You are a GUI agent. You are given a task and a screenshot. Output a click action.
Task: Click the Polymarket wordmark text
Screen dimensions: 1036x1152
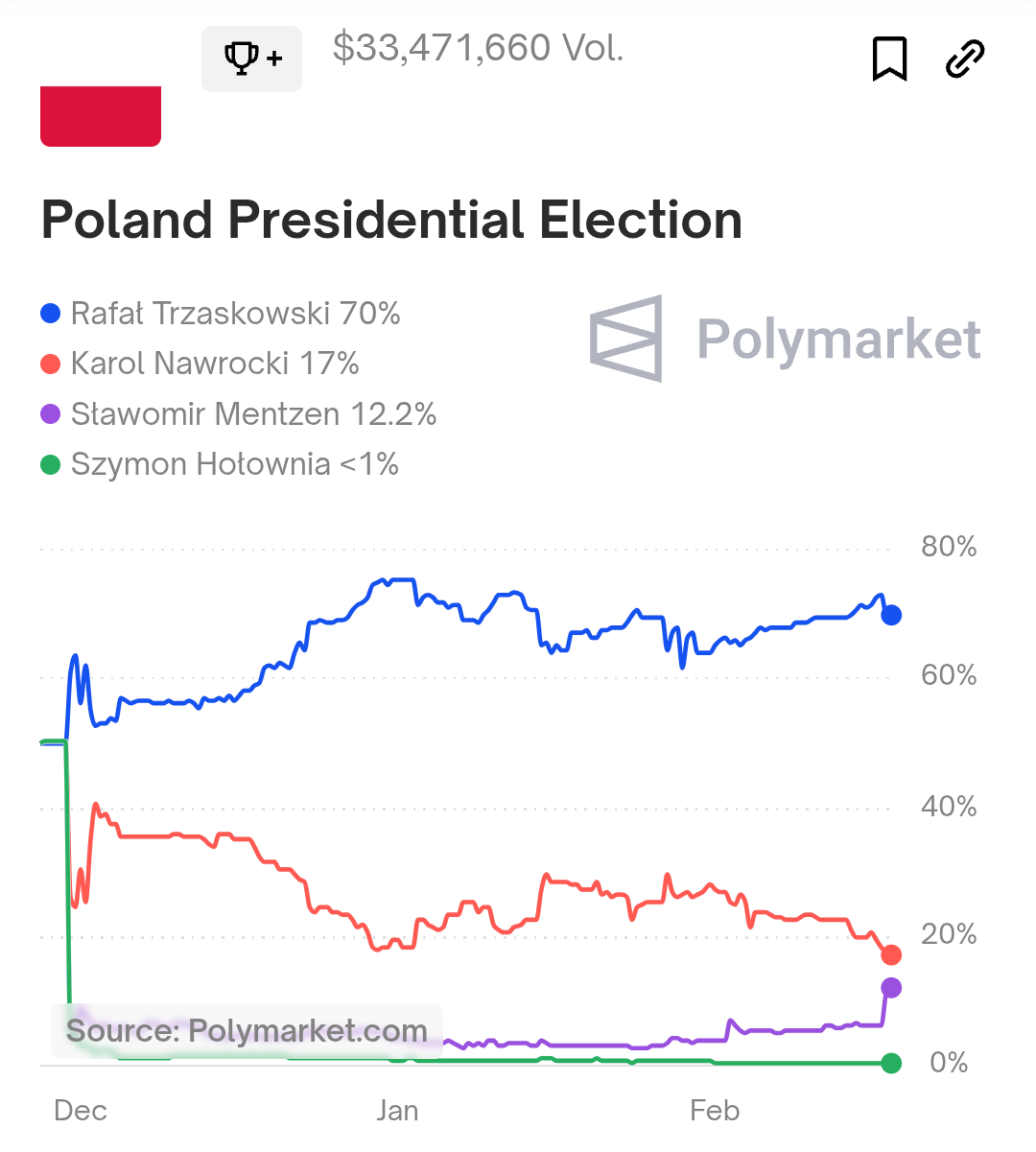click(838, 339)
